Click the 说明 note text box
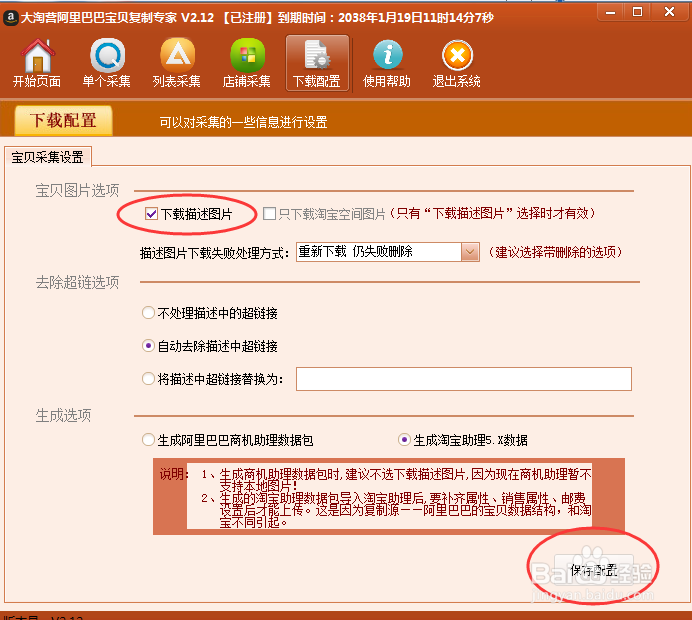The height and width of the screenshot is (620, 692). 389,496
